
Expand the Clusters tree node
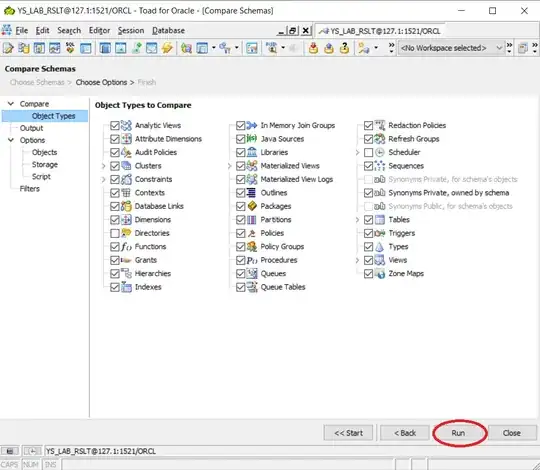(103, 166)
